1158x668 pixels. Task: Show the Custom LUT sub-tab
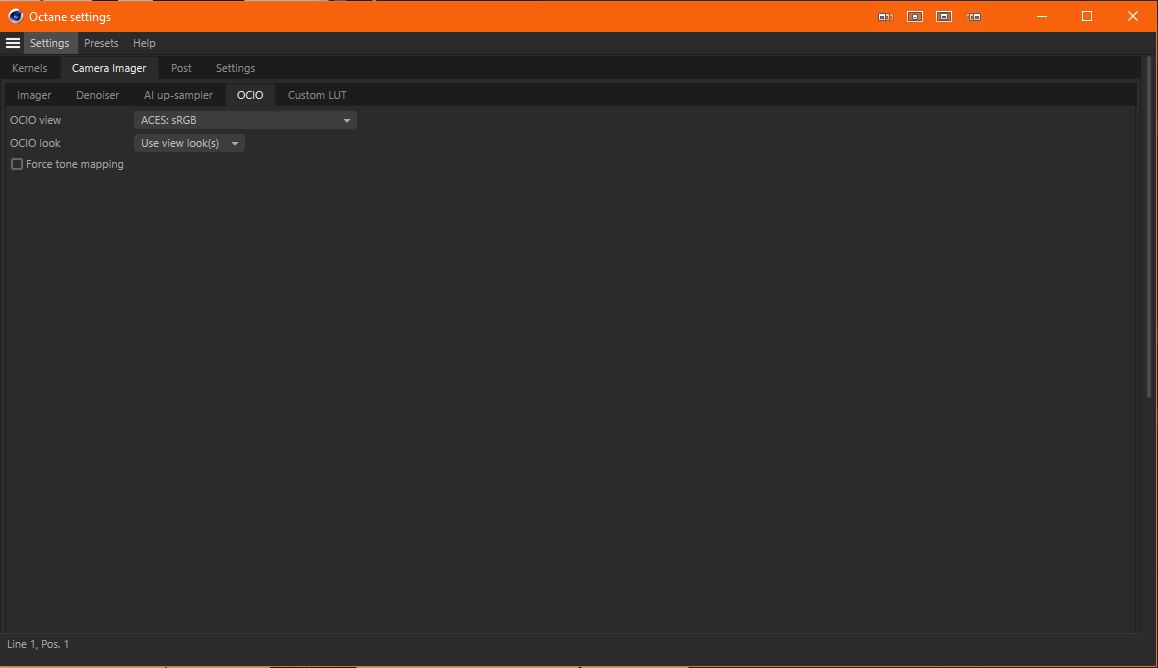click(317, 95)
